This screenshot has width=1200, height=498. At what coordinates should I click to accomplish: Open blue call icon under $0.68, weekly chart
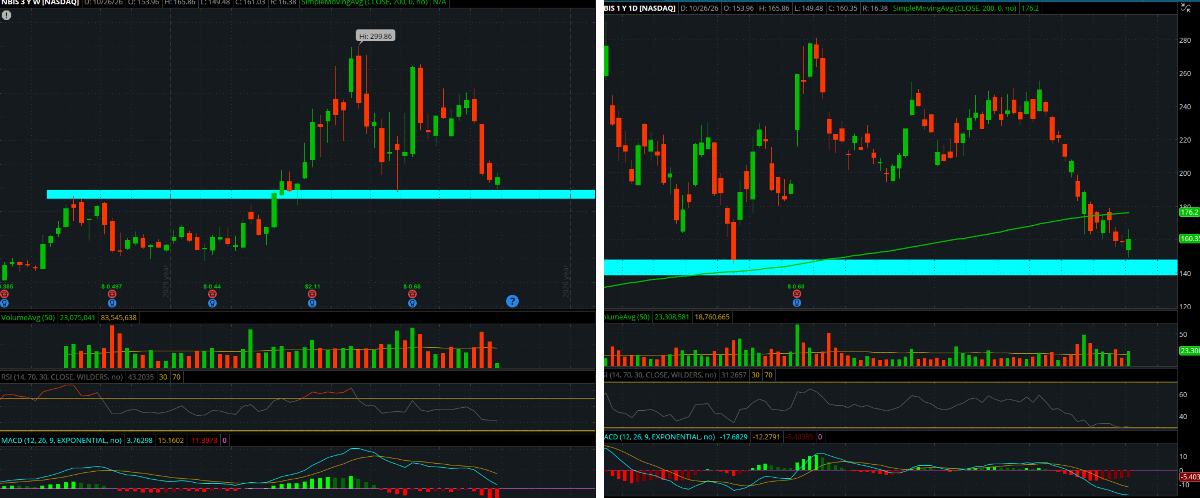pyautogui.click(x=412, y=303)
